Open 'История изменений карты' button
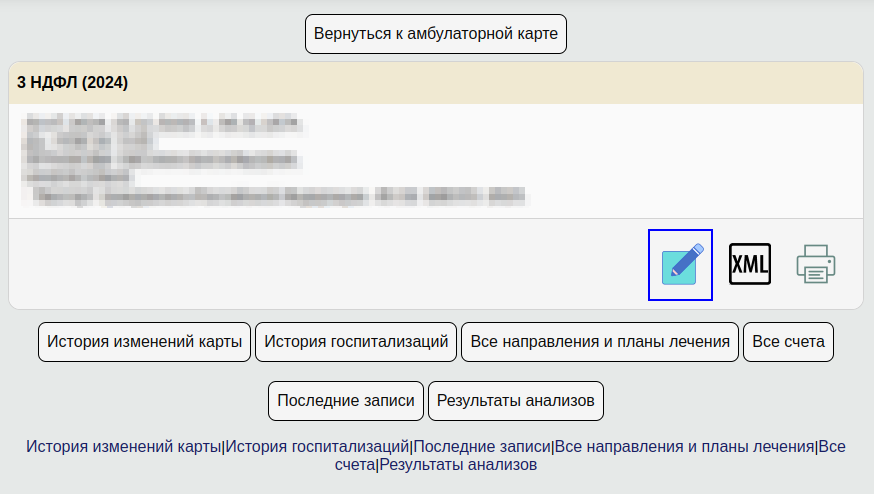Screen dimensions: 874x494 145,342
